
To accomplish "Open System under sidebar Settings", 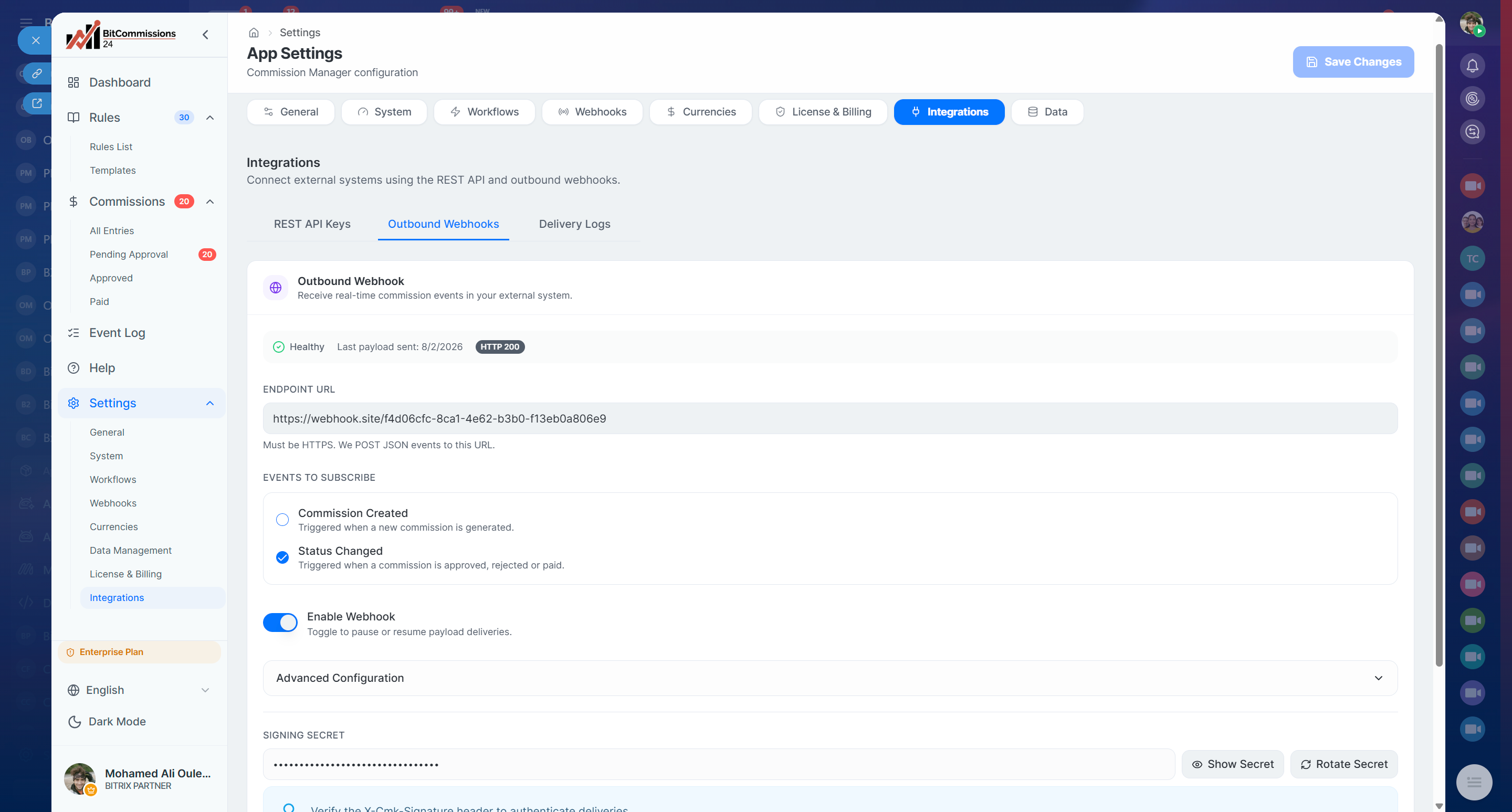I will tap(106, 456).
